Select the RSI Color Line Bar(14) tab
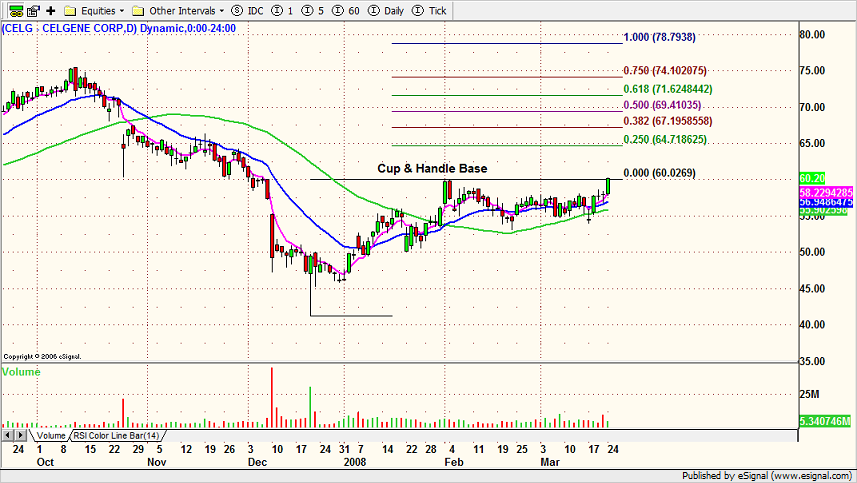The image size is (857, 483). pyautogui.click(x=116, y=435)
